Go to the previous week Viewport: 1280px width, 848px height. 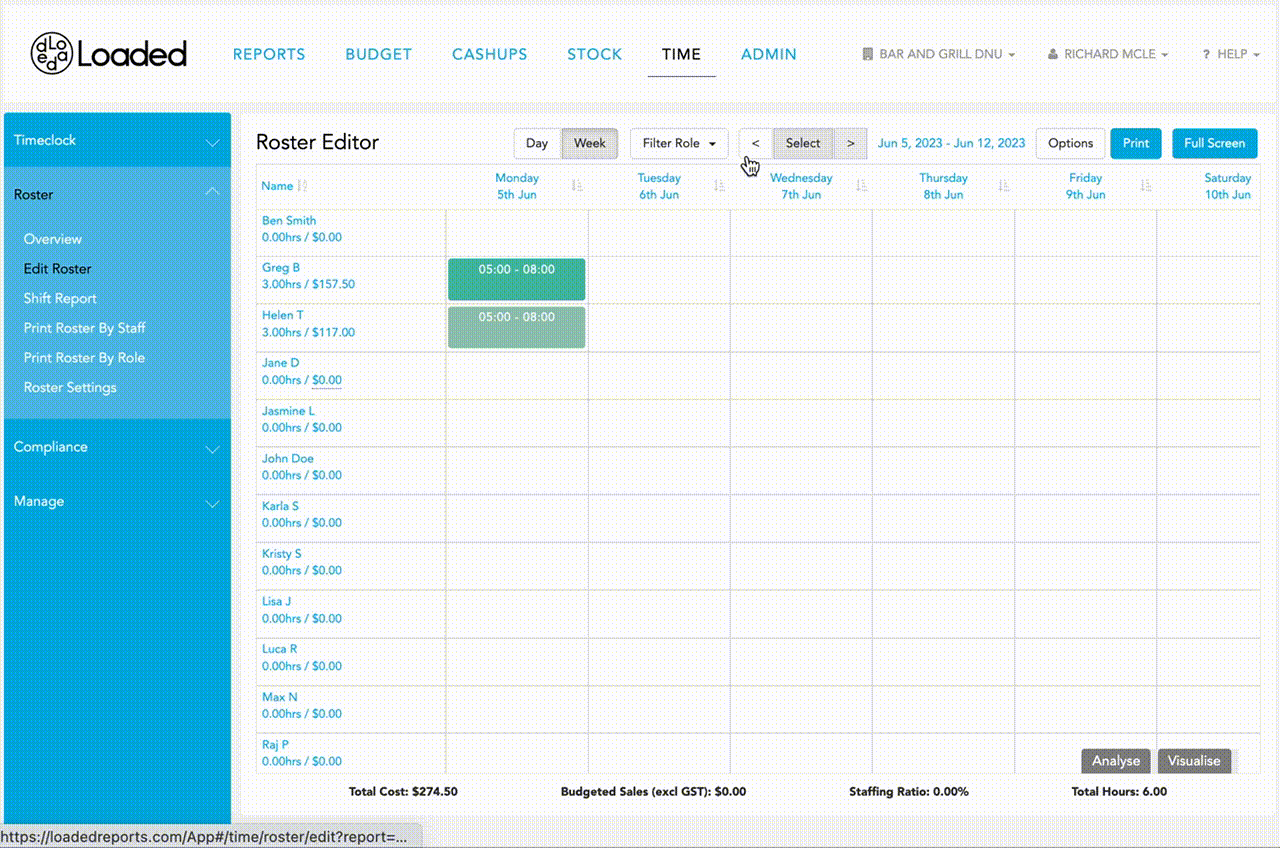tap(756, 143)
